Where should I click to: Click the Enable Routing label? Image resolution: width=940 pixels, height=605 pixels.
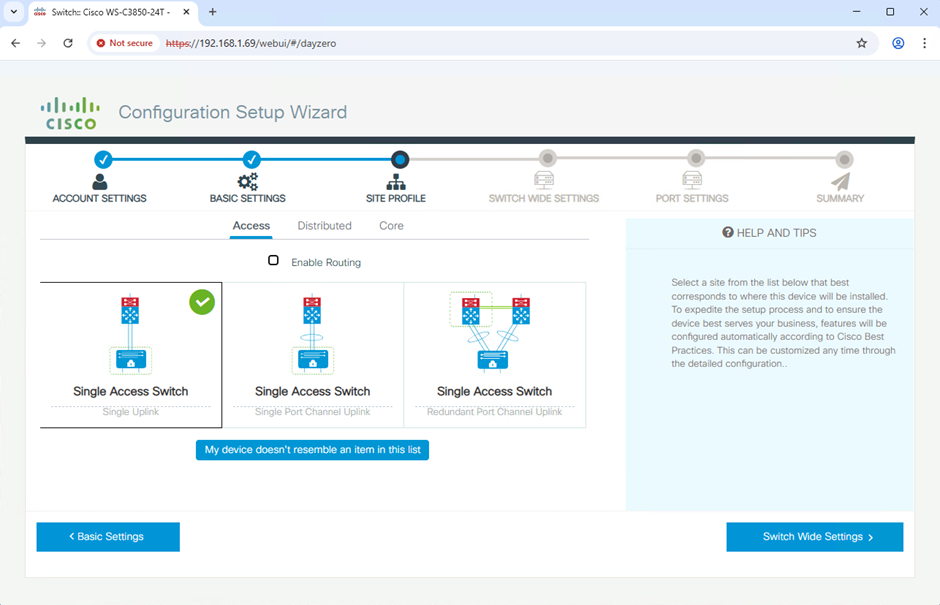(x=326, y=263)
